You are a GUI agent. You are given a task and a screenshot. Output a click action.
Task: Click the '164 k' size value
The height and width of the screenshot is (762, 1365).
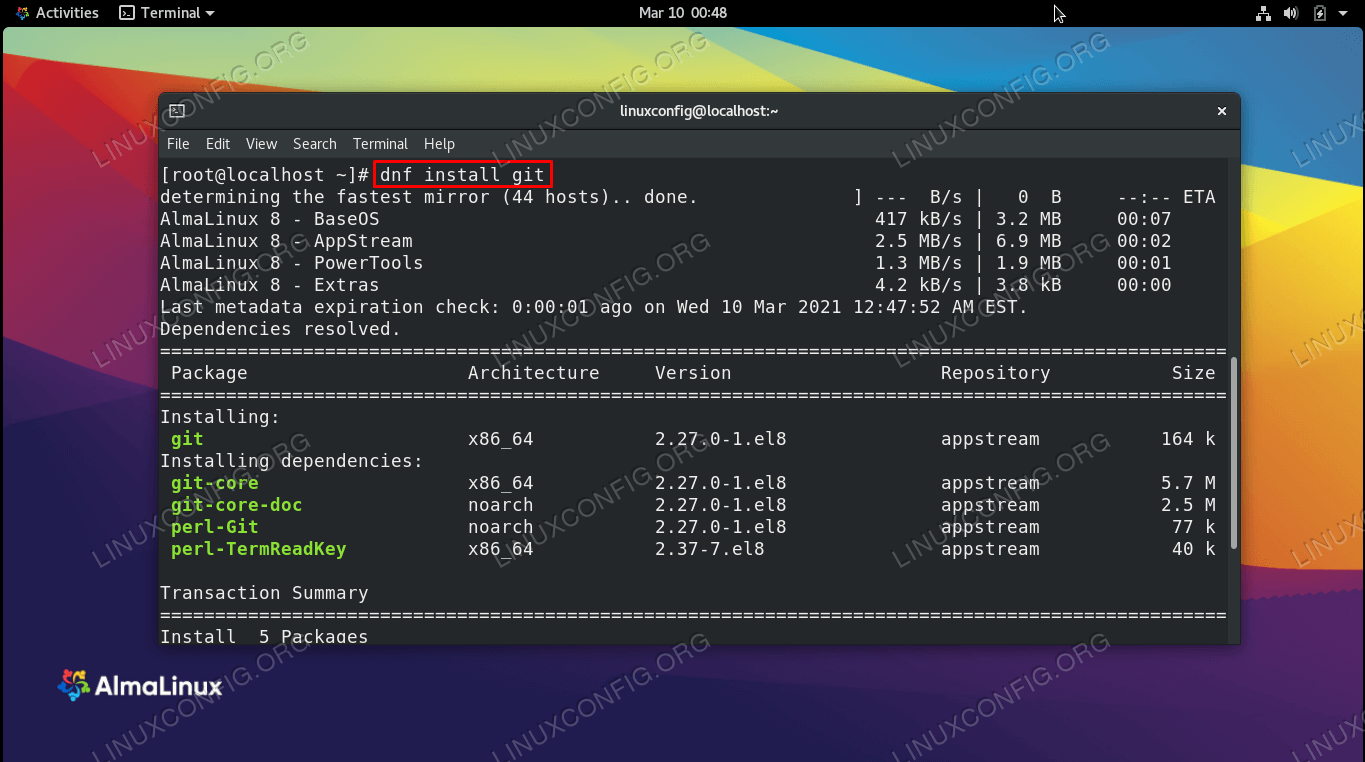[1189, 439]
